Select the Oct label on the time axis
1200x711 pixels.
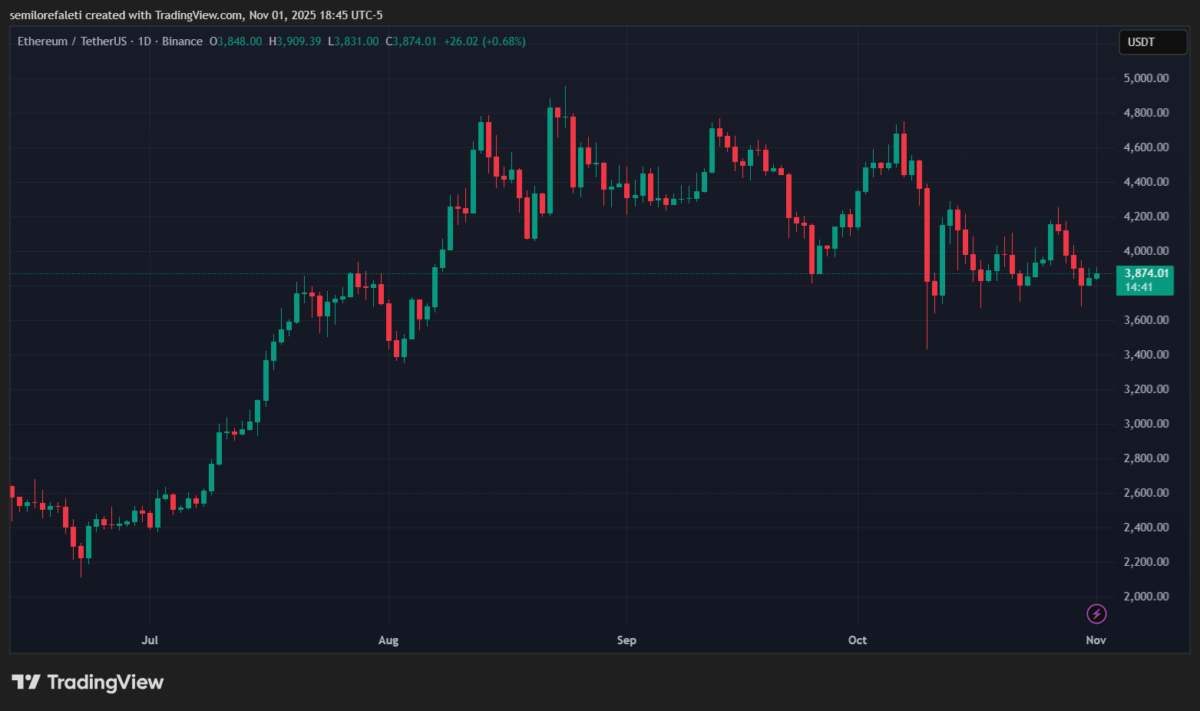pos(857,640)
